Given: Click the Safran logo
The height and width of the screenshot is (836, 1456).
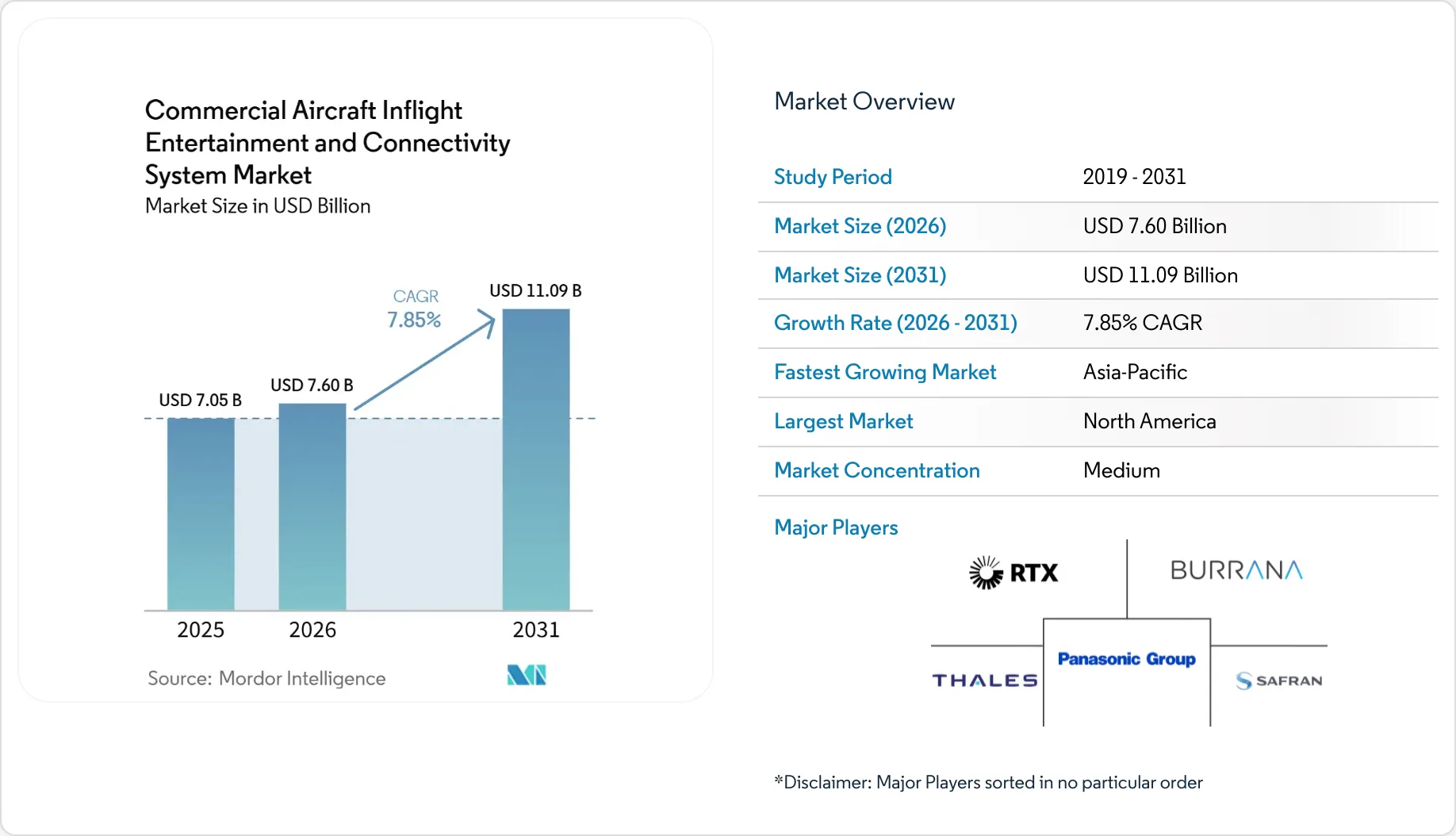Looking at the screenshot, I should 1279,681.
